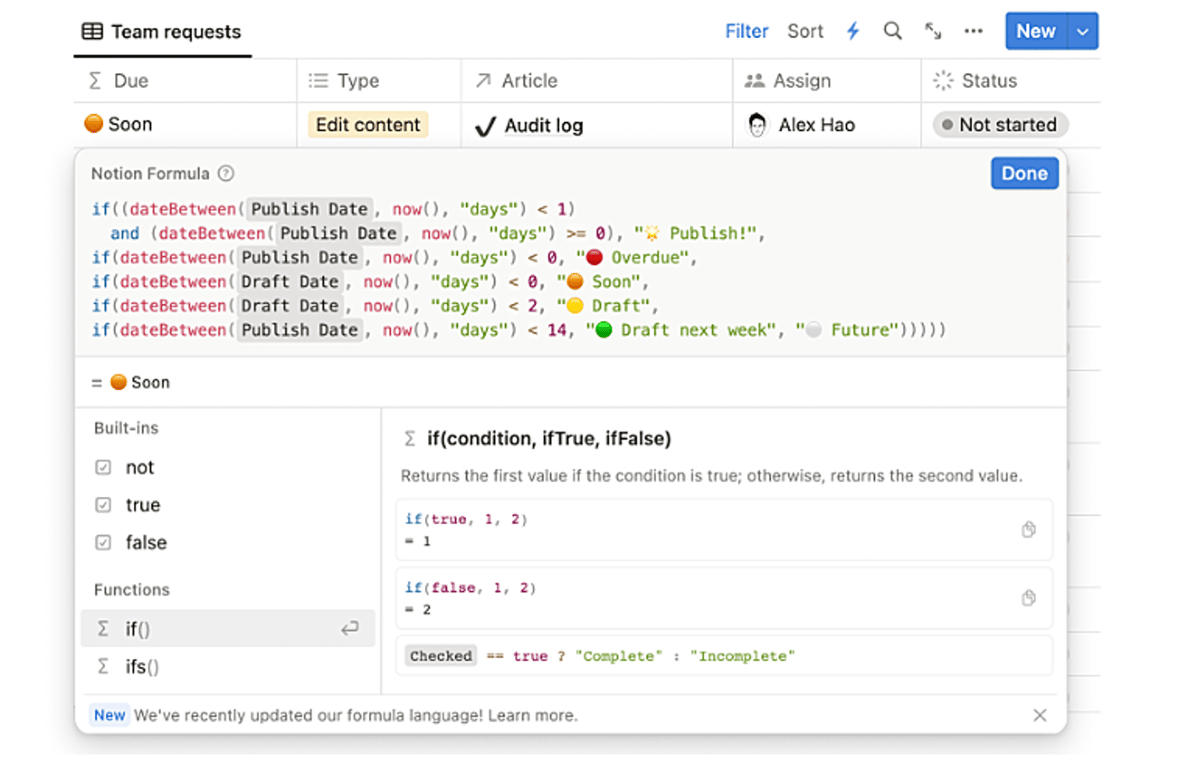Click the Assign column header

coord(826,80)
